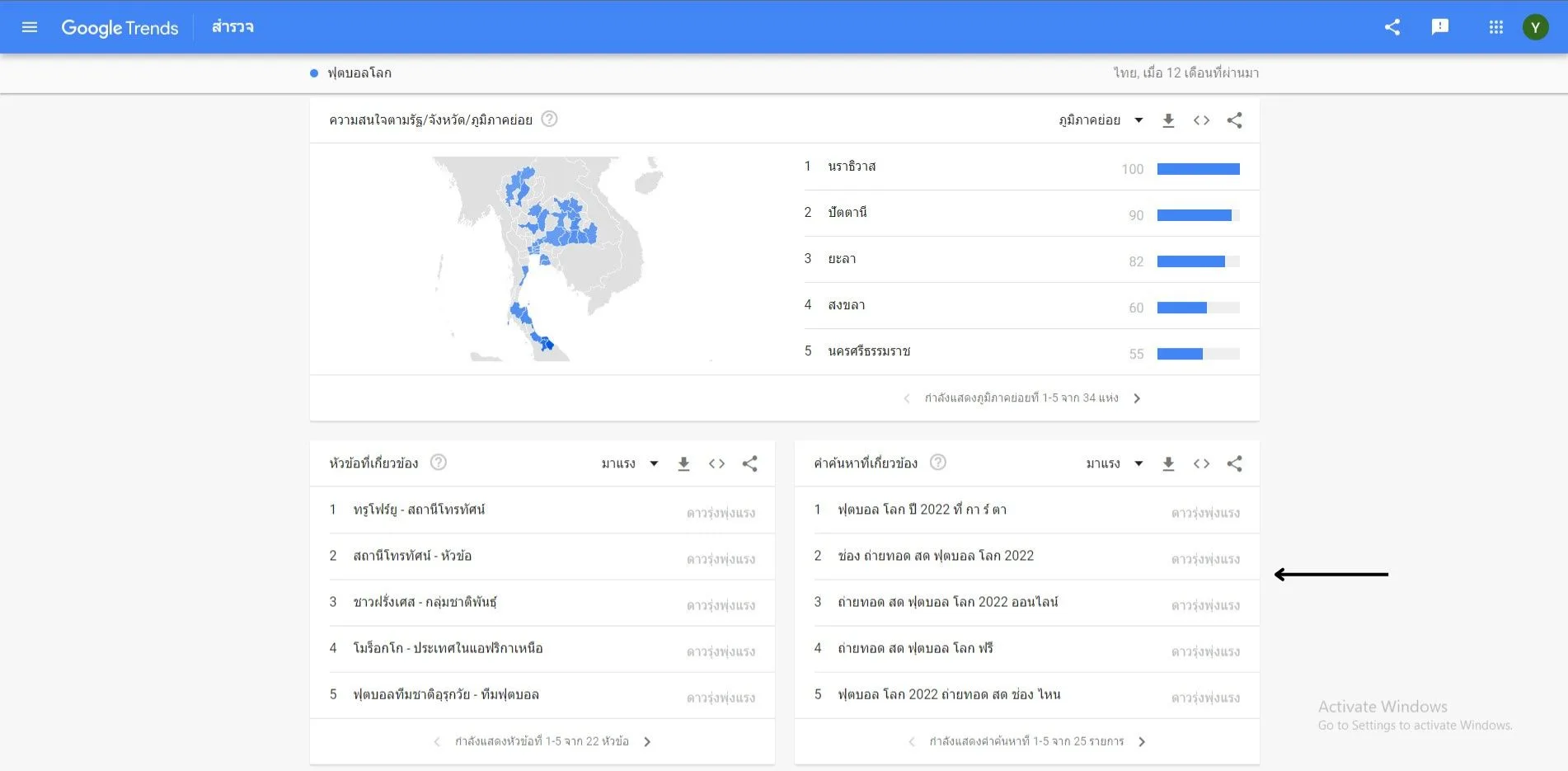Open the Y account avatar
The image size is (1568, 771).
click(x=1535, y=27)
